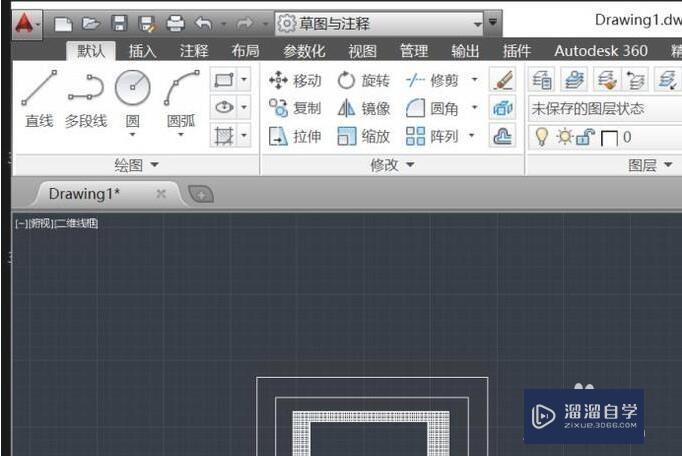Toggle layer 0 on/off lightbulb
This screenshot has width=682, height=456.
point(542,137)
